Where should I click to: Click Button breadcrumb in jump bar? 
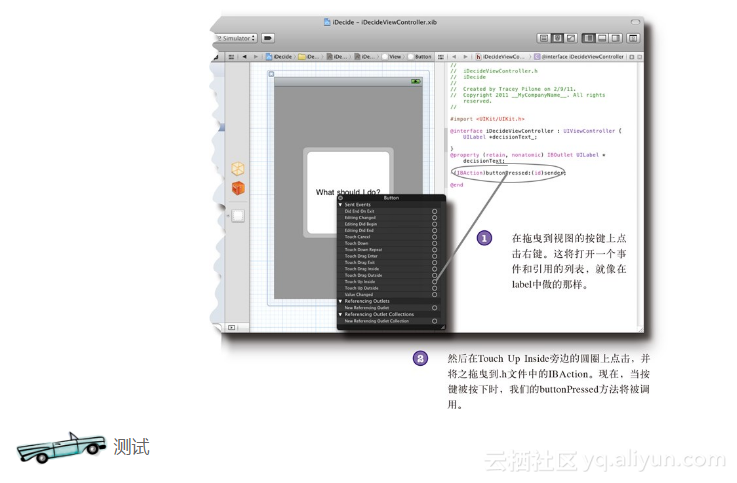coord(420,56)
